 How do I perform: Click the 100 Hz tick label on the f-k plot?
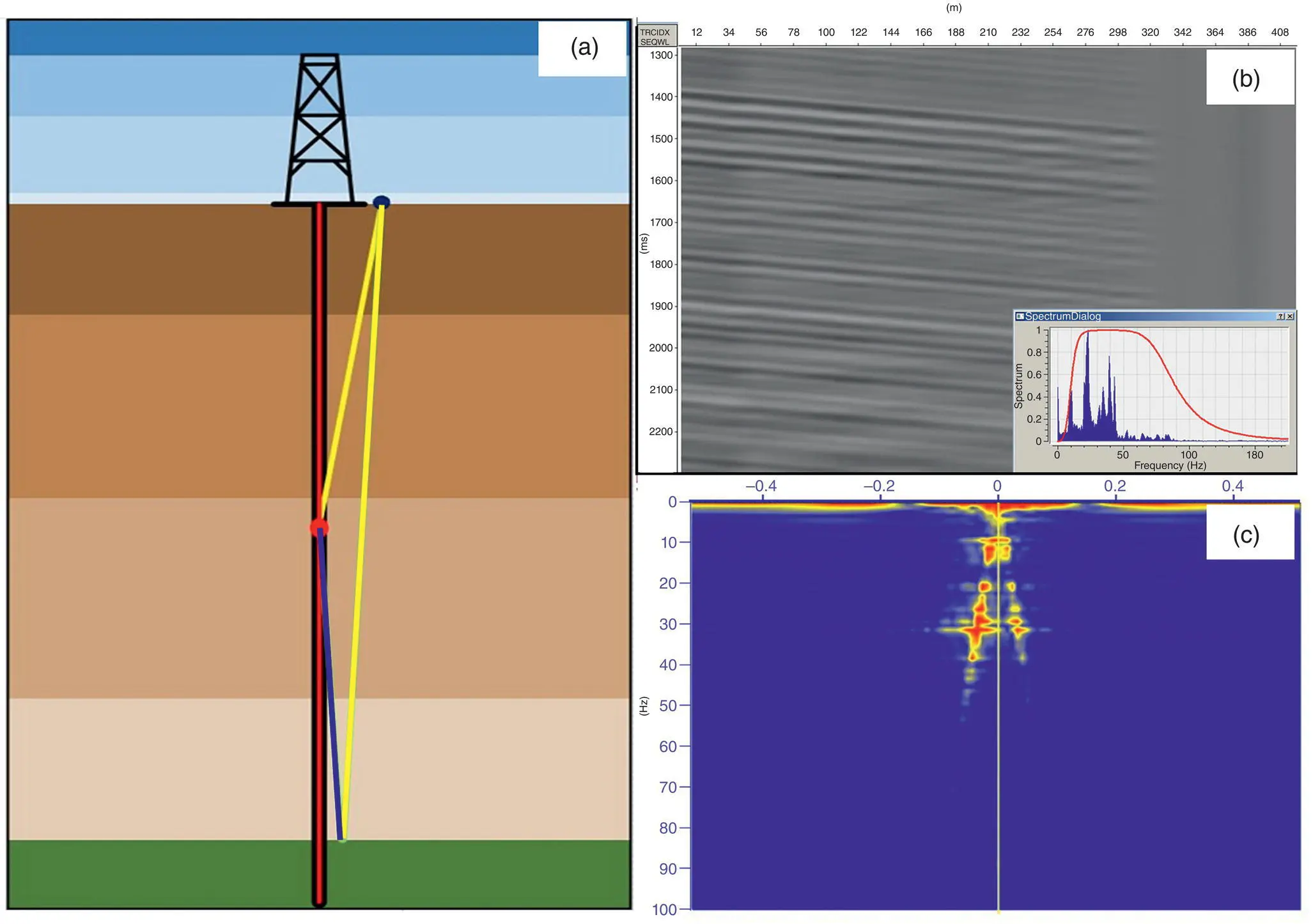click(x=664, y=910)
